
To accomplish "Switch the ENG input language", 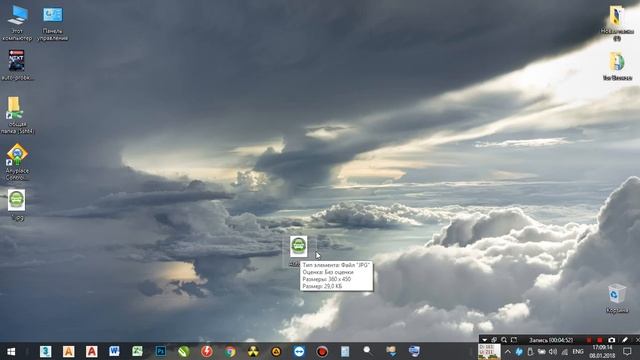I will (x=578, y=351).
